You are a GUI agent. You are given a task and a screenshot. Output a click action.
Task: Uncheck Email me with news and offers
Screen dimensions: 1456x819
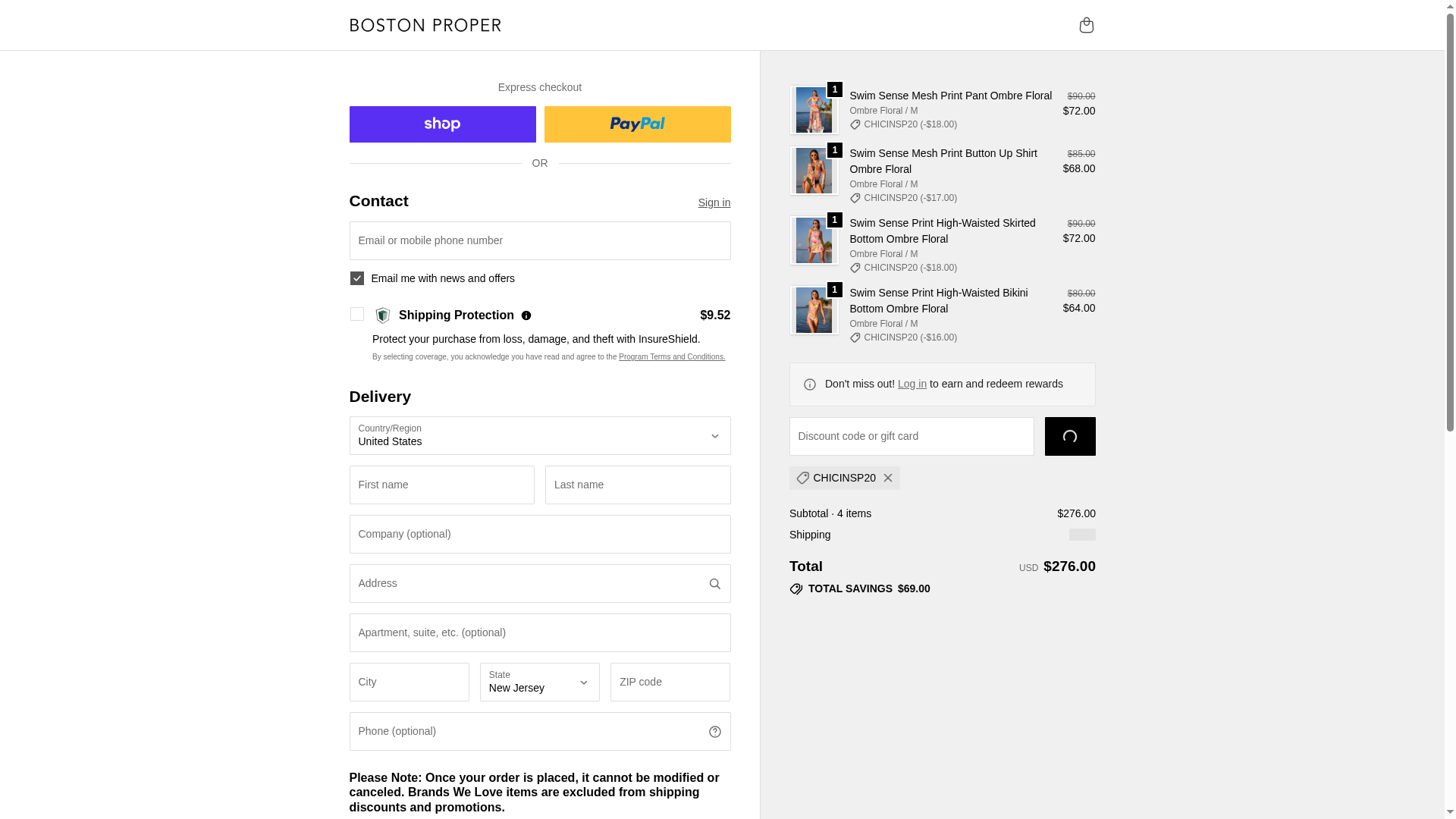pos(356,278)
